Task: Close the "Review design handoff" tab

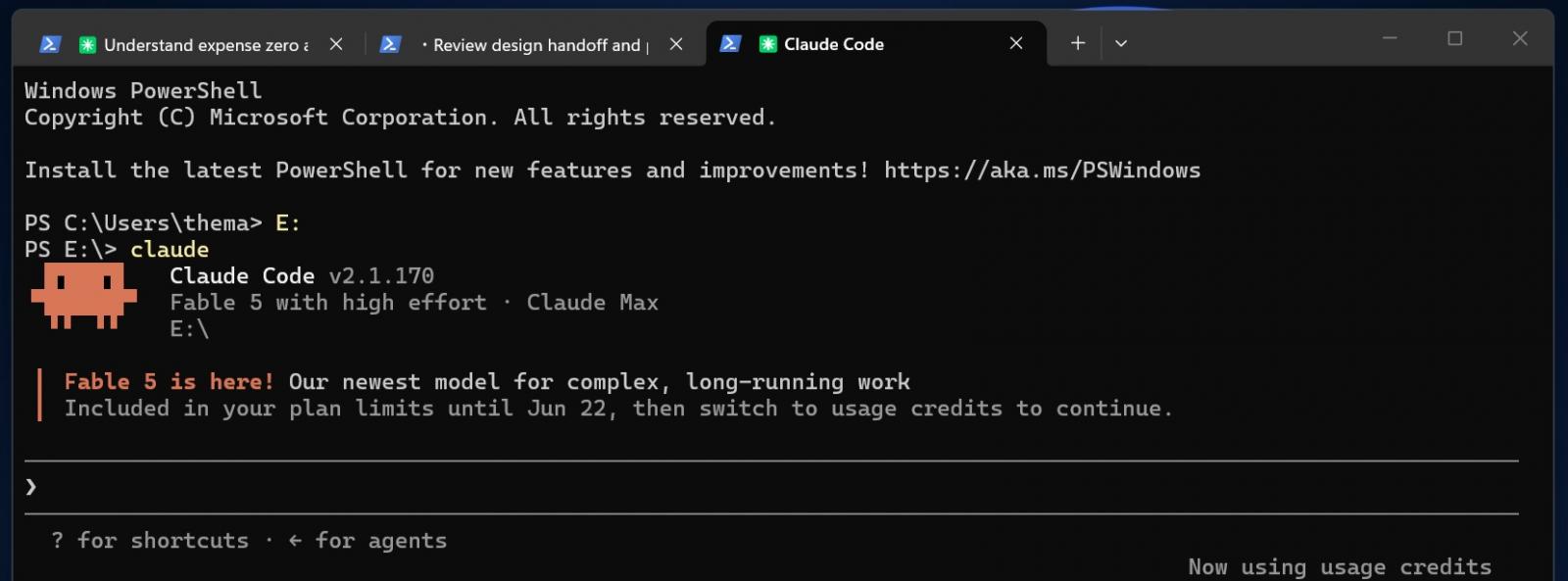Action: 676,44
